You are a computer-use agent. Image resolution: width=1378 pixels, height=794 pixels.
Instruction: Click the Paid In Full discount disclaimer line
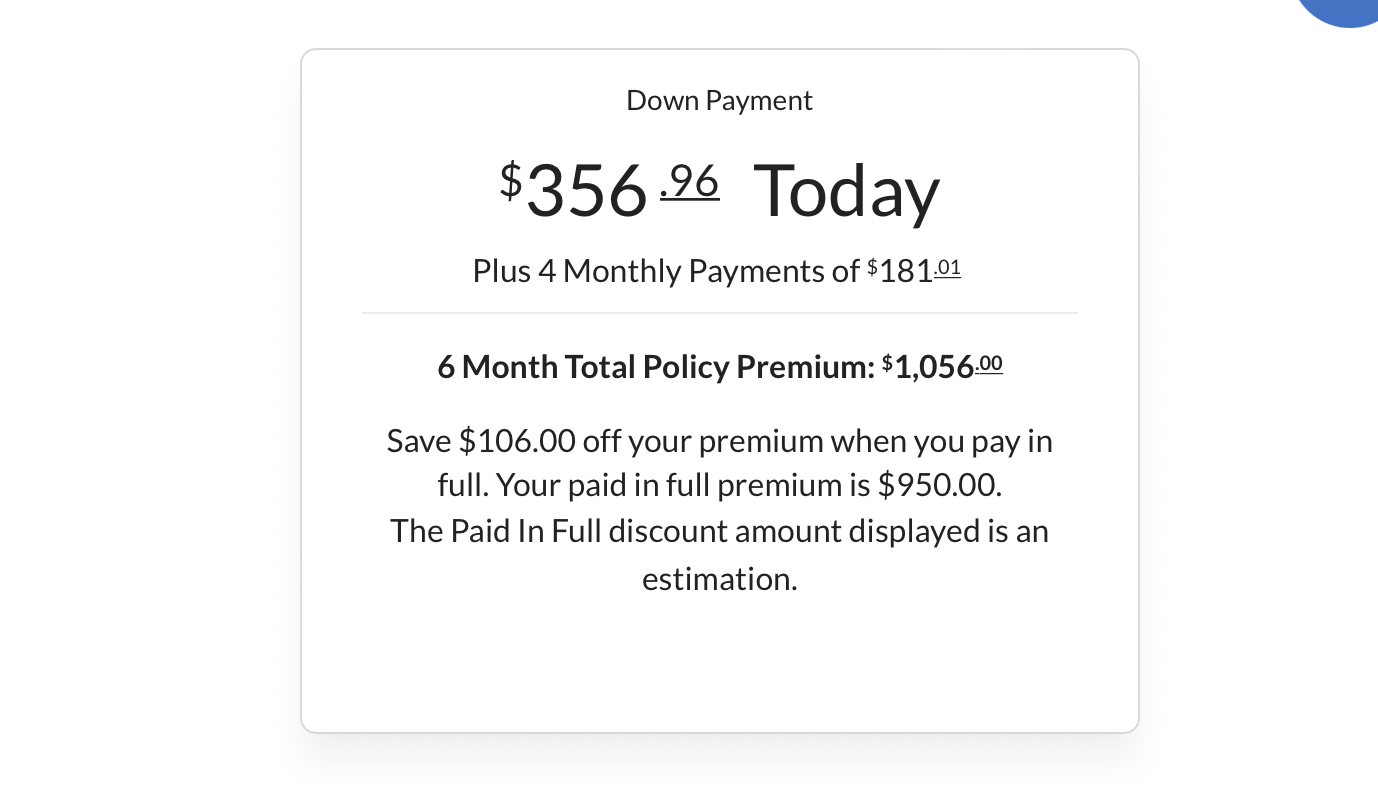719,531
